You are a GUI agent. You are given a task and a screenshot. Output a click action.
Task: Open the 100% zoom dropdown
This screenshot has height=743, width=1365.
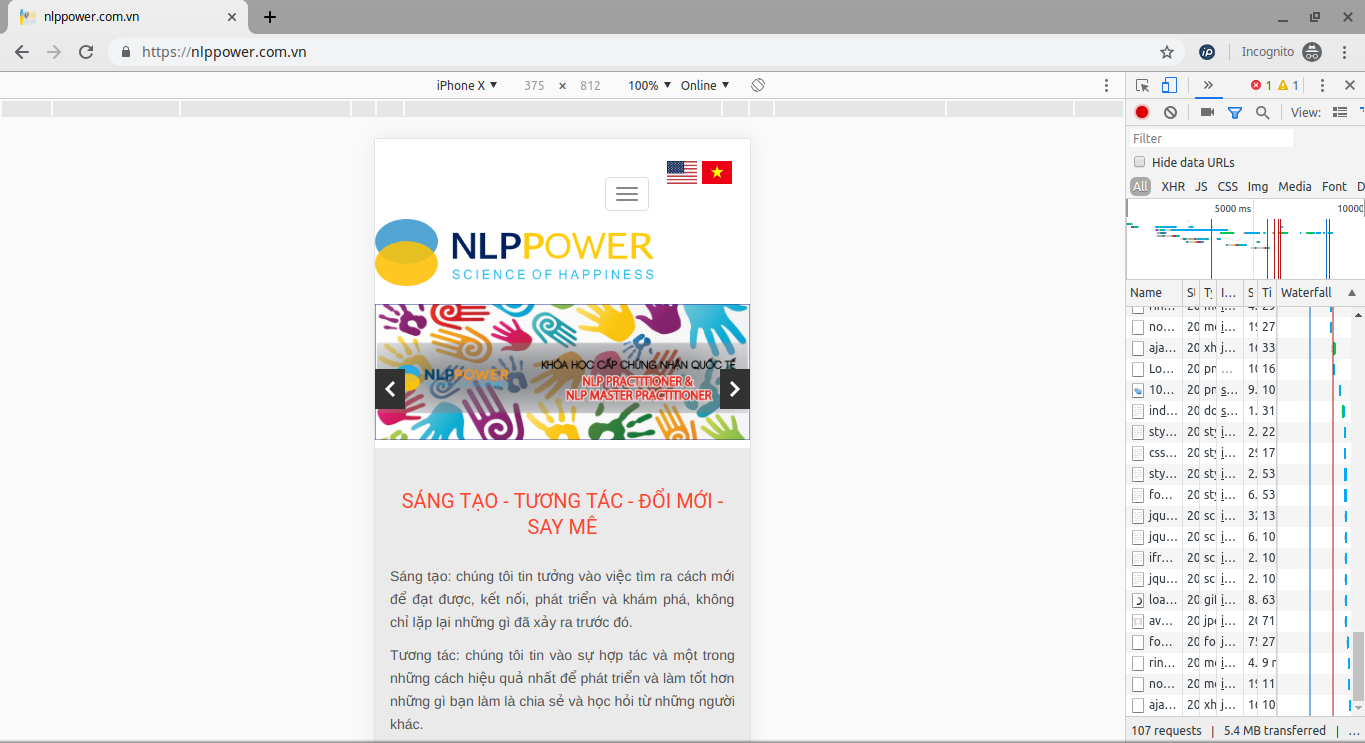(x=648, y=85)
